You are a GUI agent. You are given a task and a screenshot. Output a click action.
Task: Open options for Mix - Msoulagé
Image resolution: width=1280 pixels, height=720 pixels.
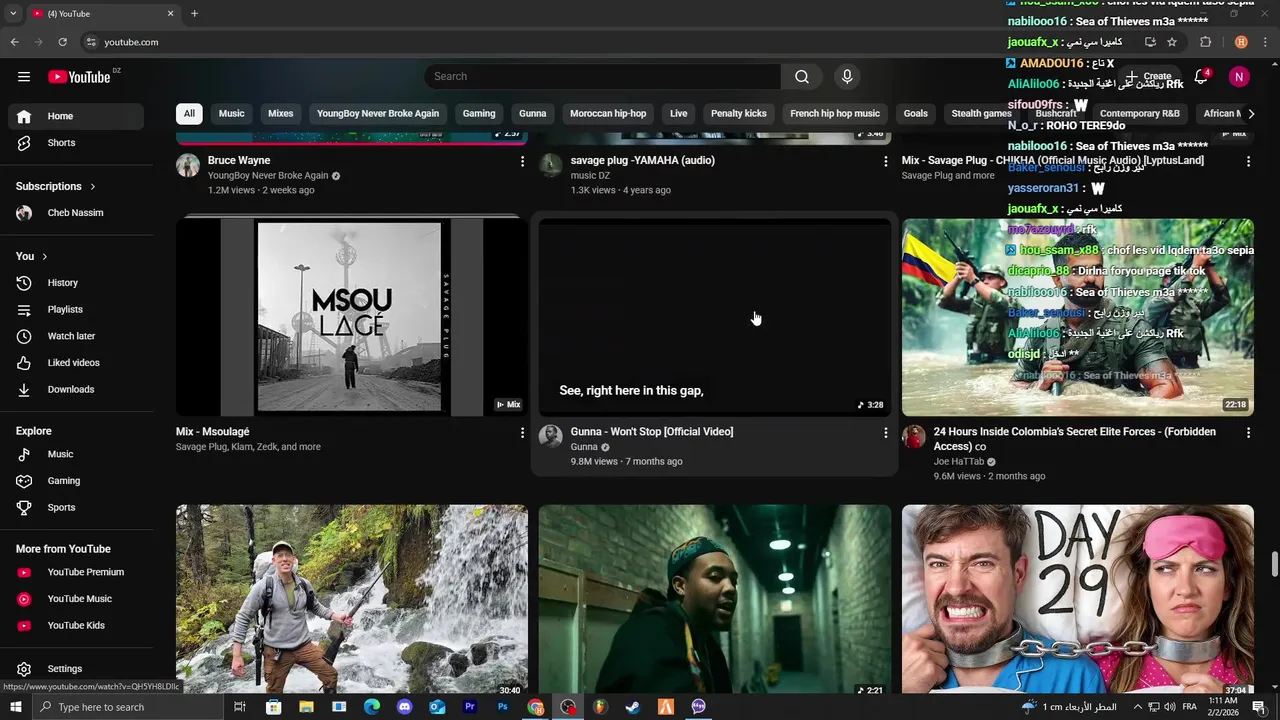[522, 433]
